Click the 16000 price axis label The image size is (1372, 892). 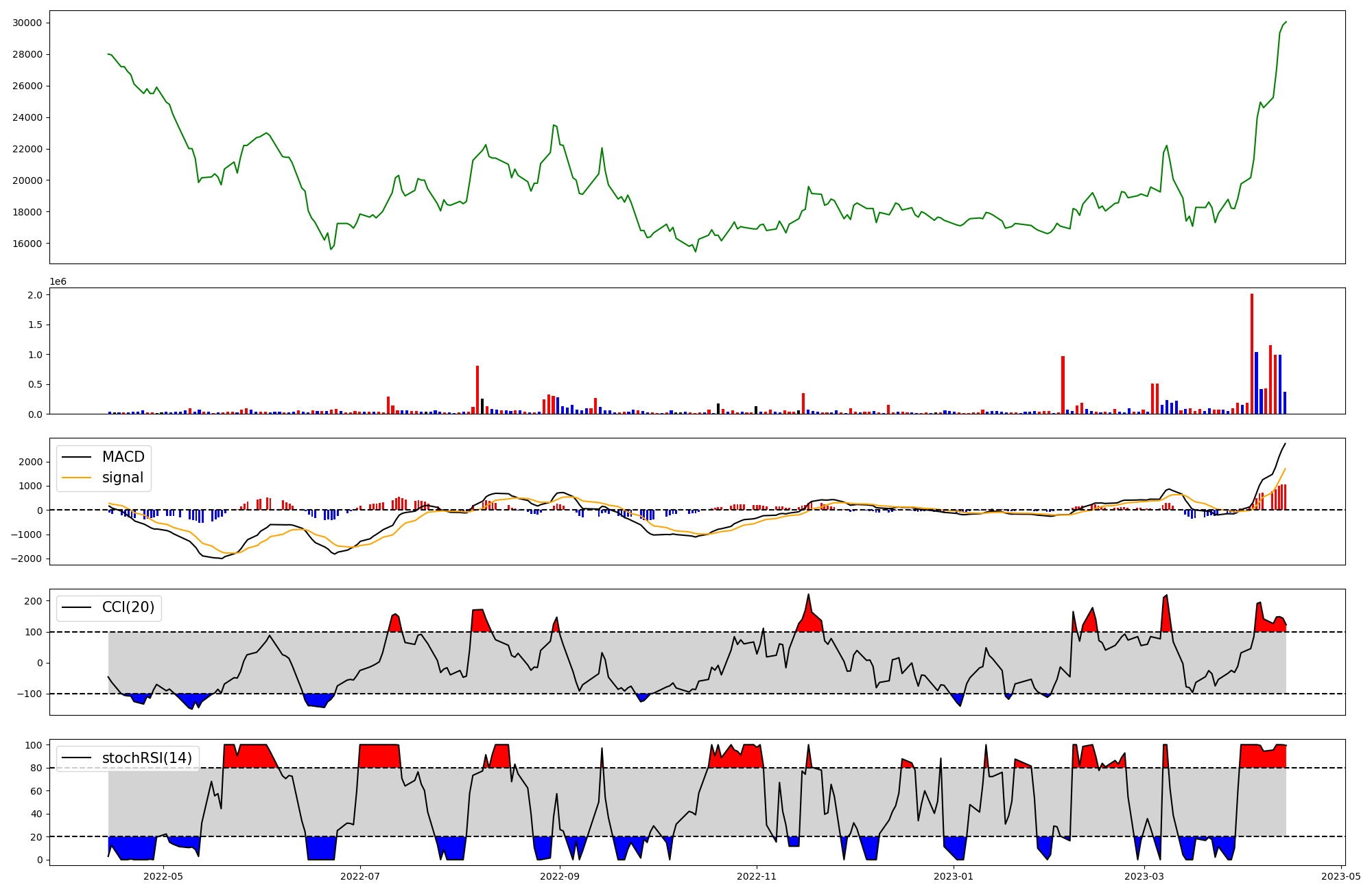[27, 244]
